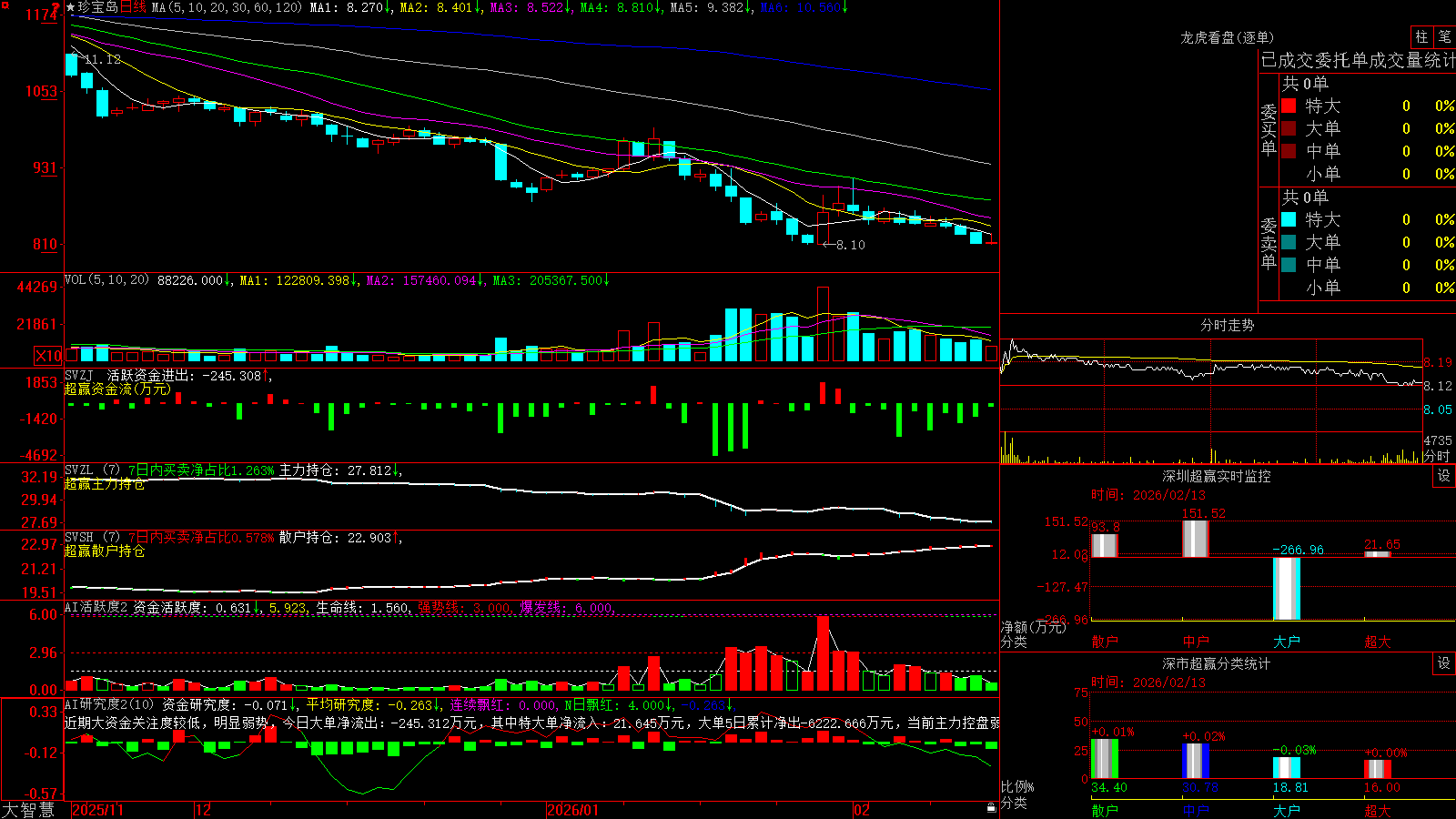Image resolution: width=1456 pixels, height=819 pixels.
Task: Select the 成交量统计 tab
Action: click(1412, 60)
